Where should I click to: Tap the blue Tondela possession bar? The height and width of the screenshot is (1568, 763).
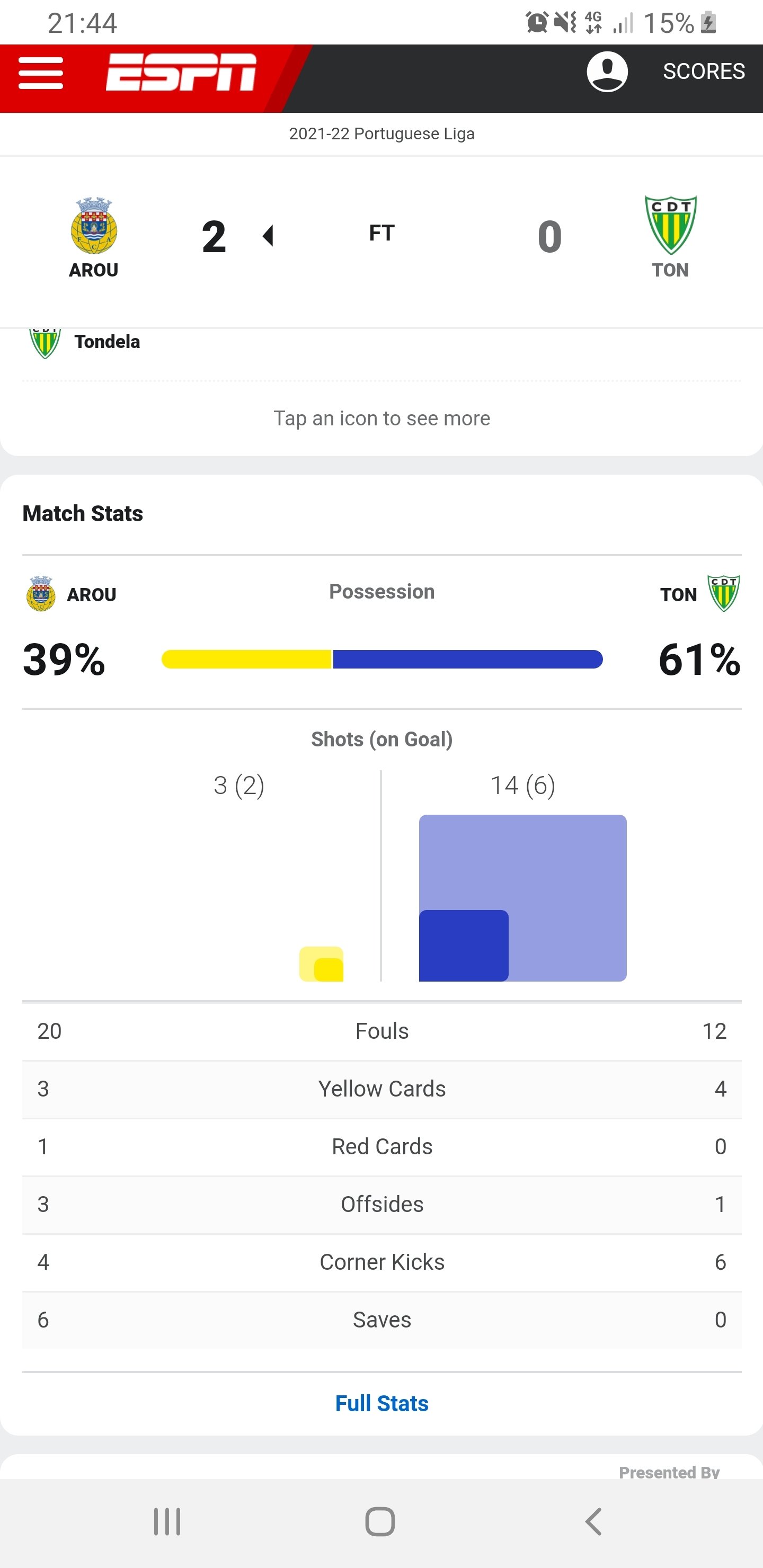point(468,659)
